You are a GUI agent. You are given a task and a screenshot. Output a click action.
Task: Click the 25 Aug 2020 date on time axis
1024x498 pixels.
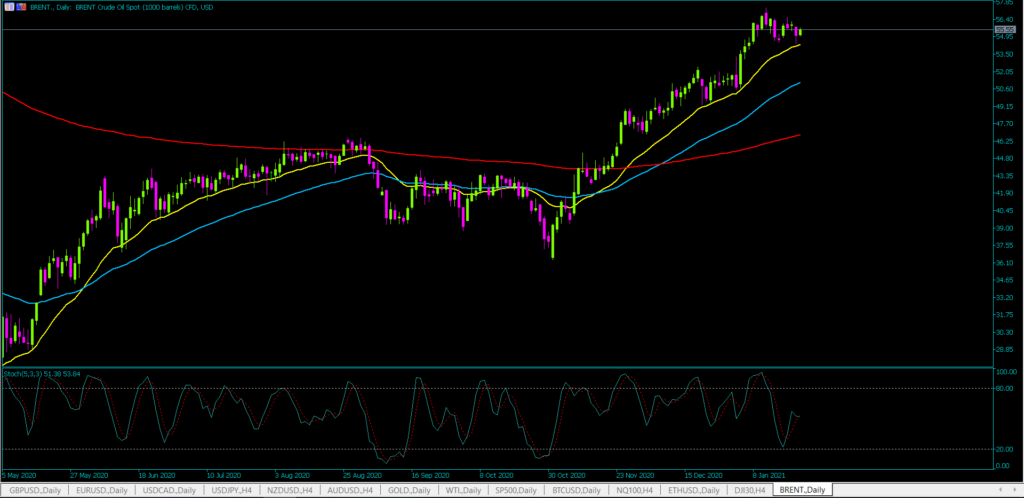click(x=365, y=476)
